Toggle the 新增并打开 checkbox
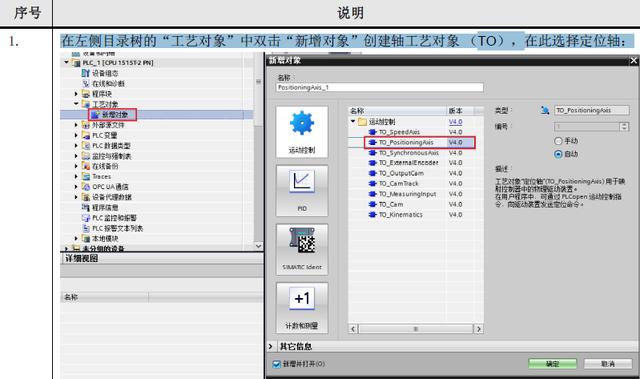This screenshot has width=640, height=379. (276, 363)
